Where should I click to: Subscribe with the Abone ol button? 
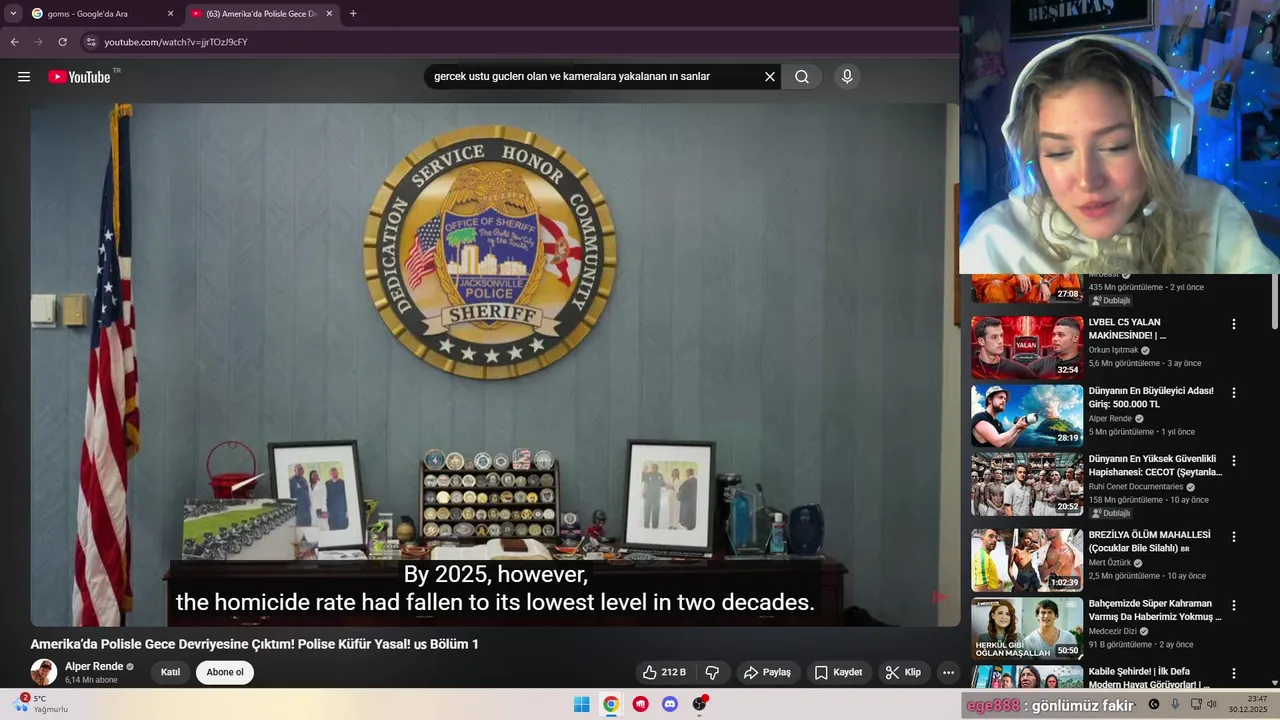[x=225, y=673]
